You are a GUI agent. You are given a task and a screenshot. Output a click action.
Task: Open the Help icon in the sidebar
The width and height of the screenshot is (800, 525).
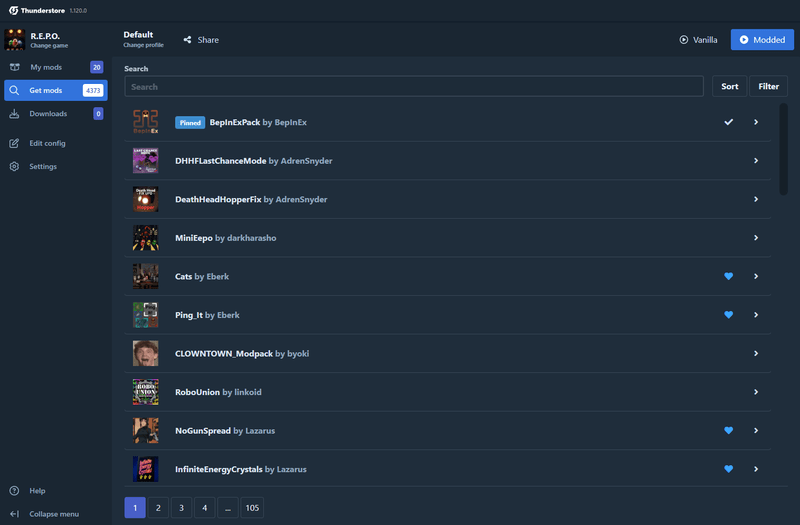coord(14,491)
